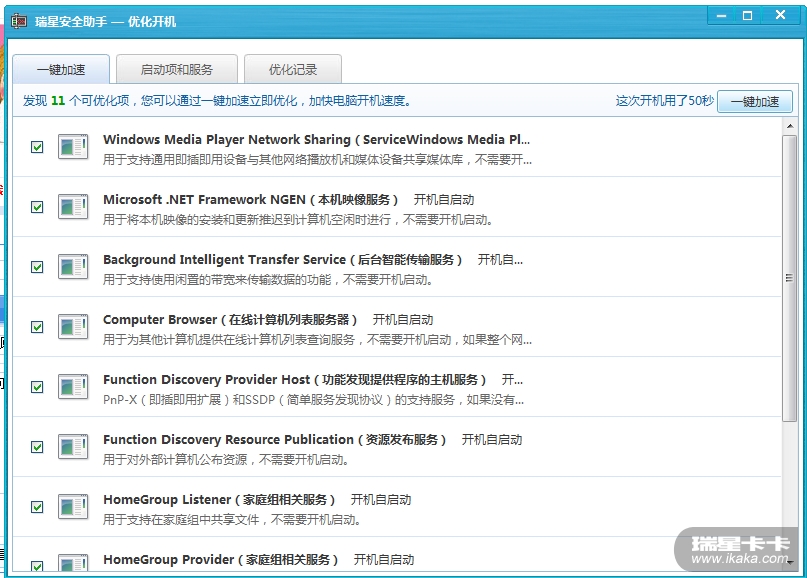
Task: Open the 优化记录 tab
Action: (292, 70)
